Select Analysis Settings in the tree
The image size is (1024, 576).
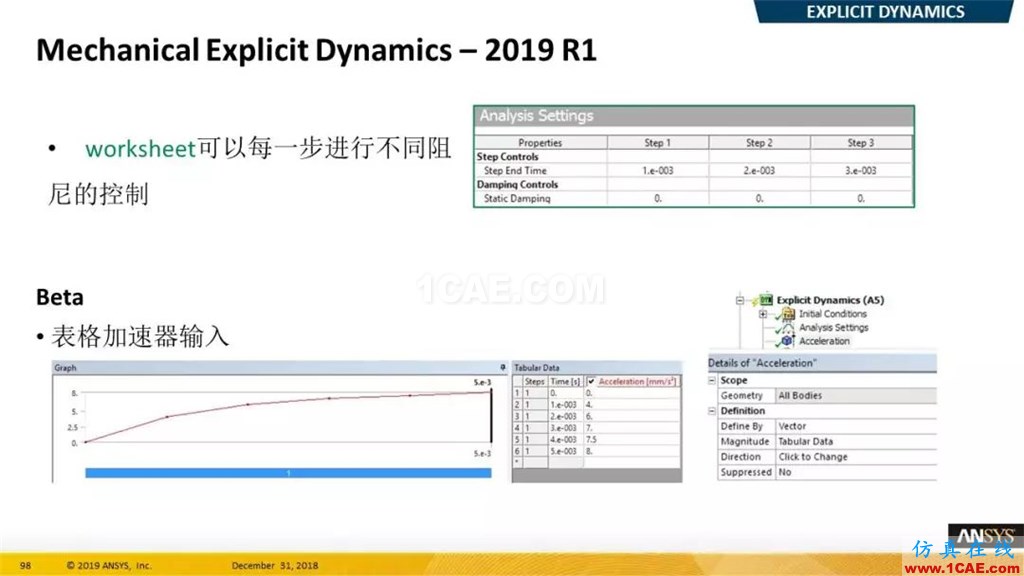tap(833, 328)
